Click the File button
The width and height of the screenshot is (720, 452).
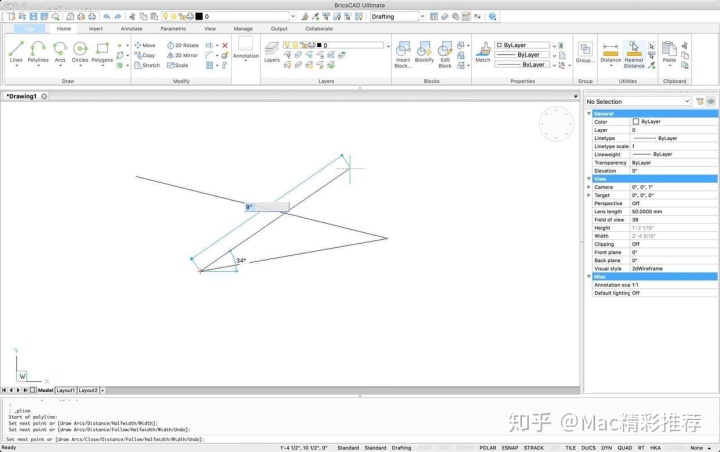click(29, 28)
